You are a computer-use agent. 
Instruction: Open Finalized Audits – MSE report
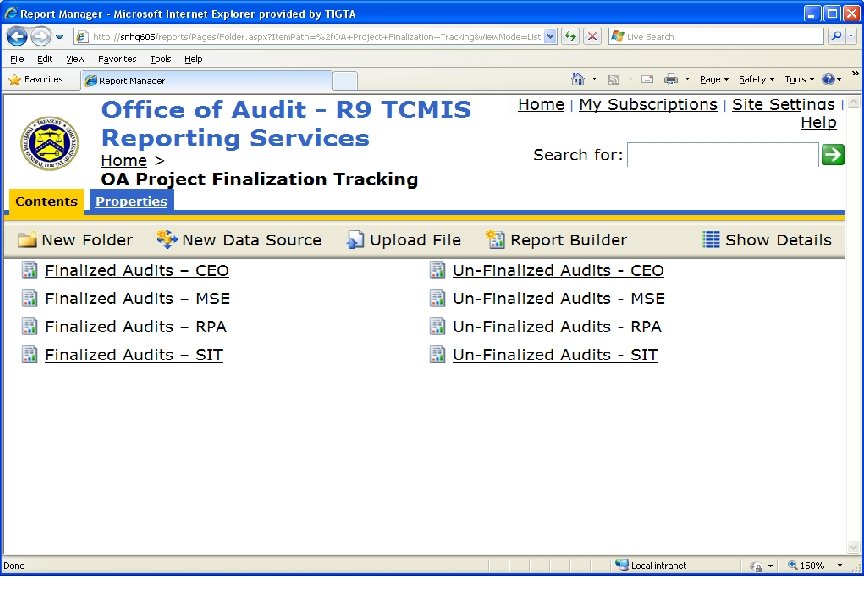pos(137,299)
